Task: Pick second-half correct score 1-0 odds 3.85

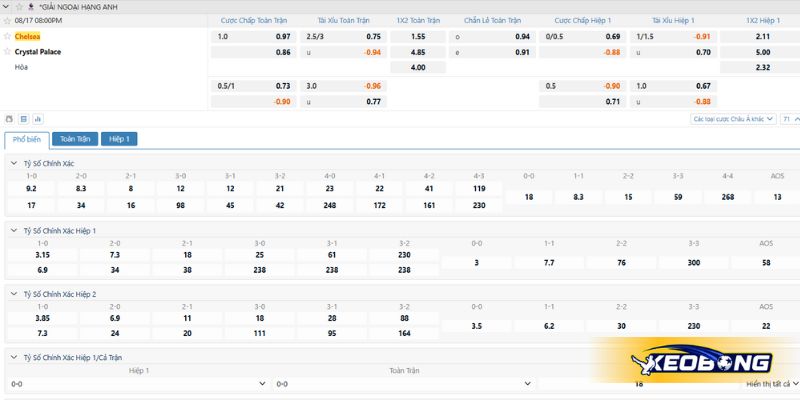Action: (43, 318)
